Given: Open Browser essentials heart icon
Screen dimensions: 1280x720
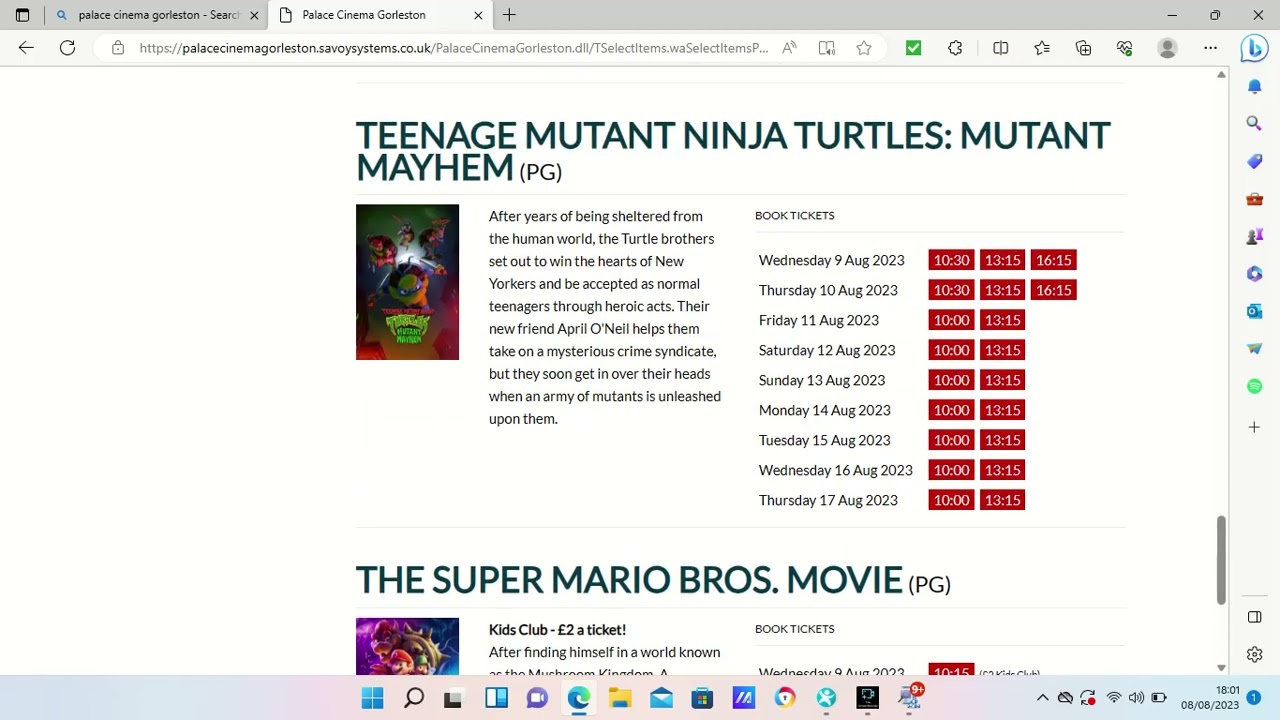Looking at the screenshot, I should (x=1125, y=48).
